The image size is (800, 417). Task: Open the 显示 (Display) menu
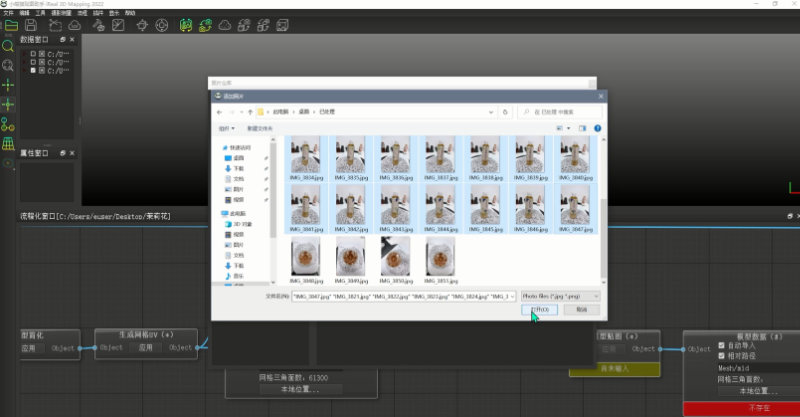point(114,13)
